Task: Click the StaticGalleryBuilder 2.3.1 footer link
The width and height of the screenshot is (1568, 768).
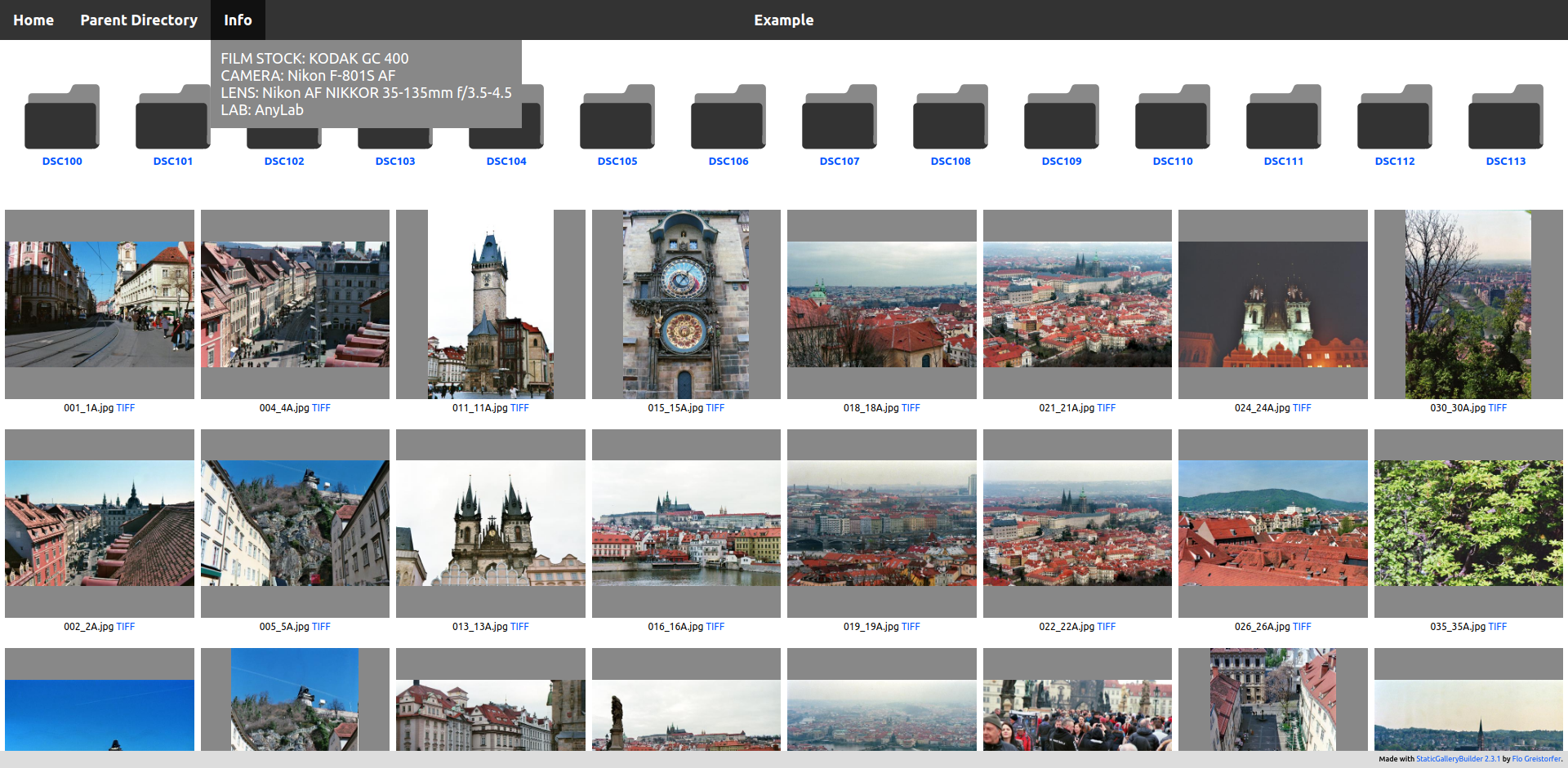Action: (x=1458, y=759)
